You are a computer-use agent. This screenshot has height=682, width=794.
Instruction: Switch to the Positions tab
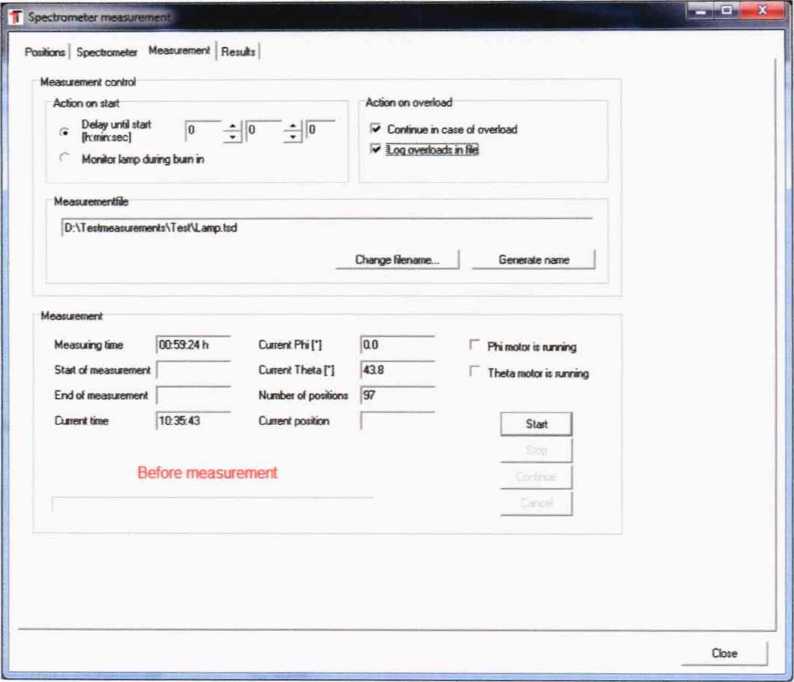click(45, 52)
